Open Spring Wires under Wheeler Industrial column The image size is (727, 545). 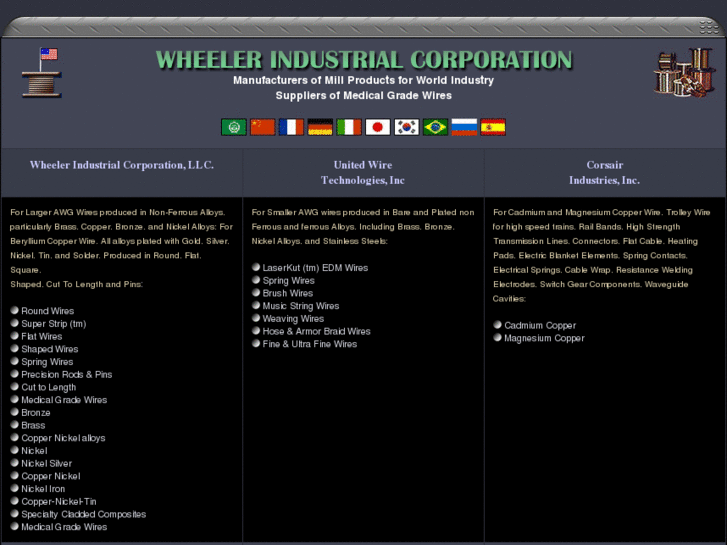(x=47, y=362)
